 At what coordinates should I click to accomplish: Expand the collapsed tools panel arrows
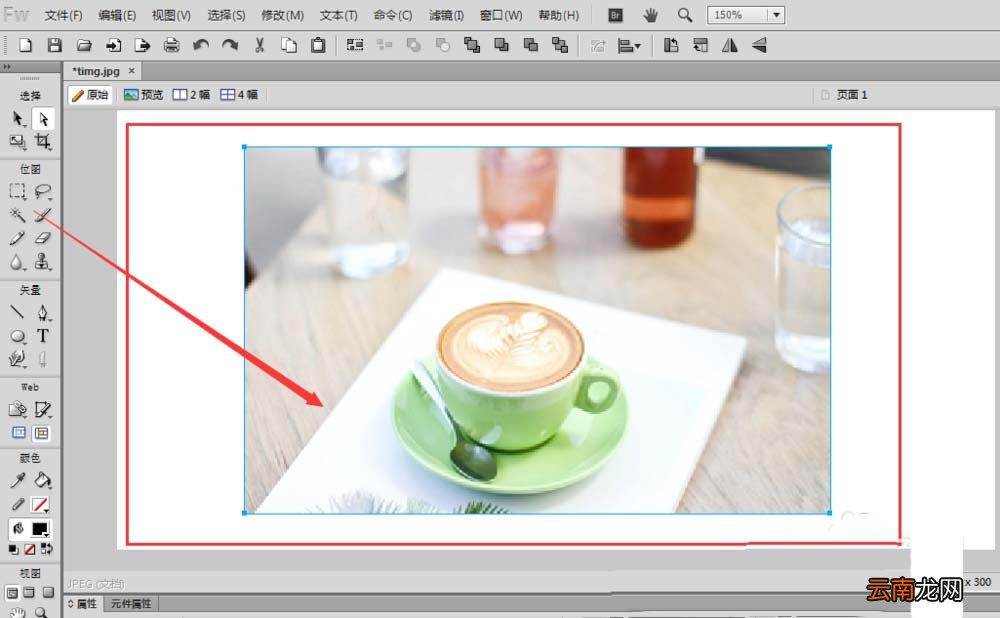tap(6, 66)
